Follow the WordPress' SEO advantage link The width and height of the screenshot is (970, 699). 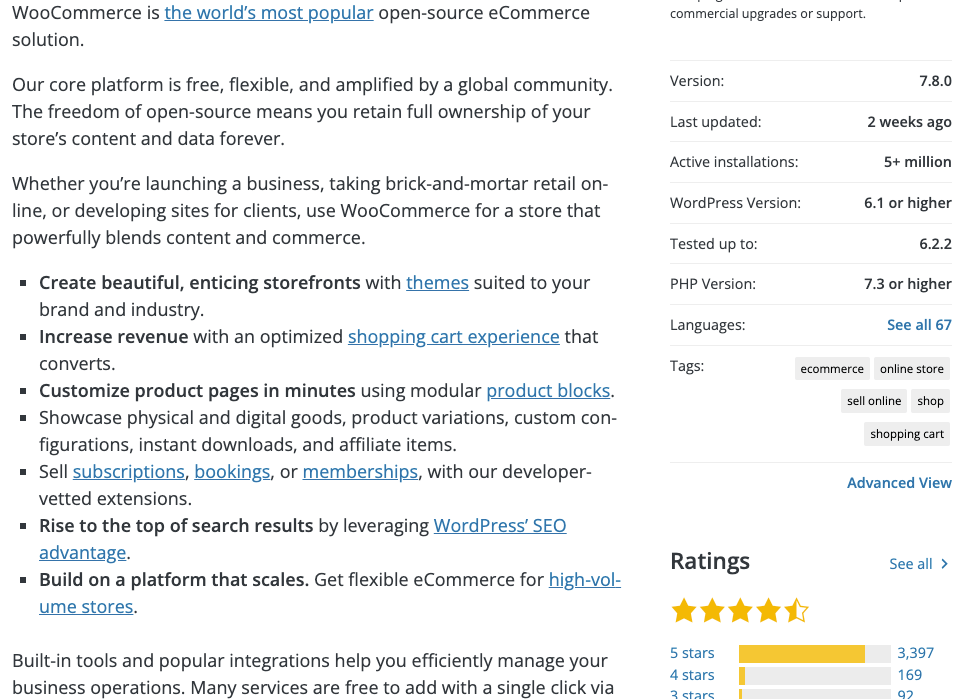click(500, 525)
